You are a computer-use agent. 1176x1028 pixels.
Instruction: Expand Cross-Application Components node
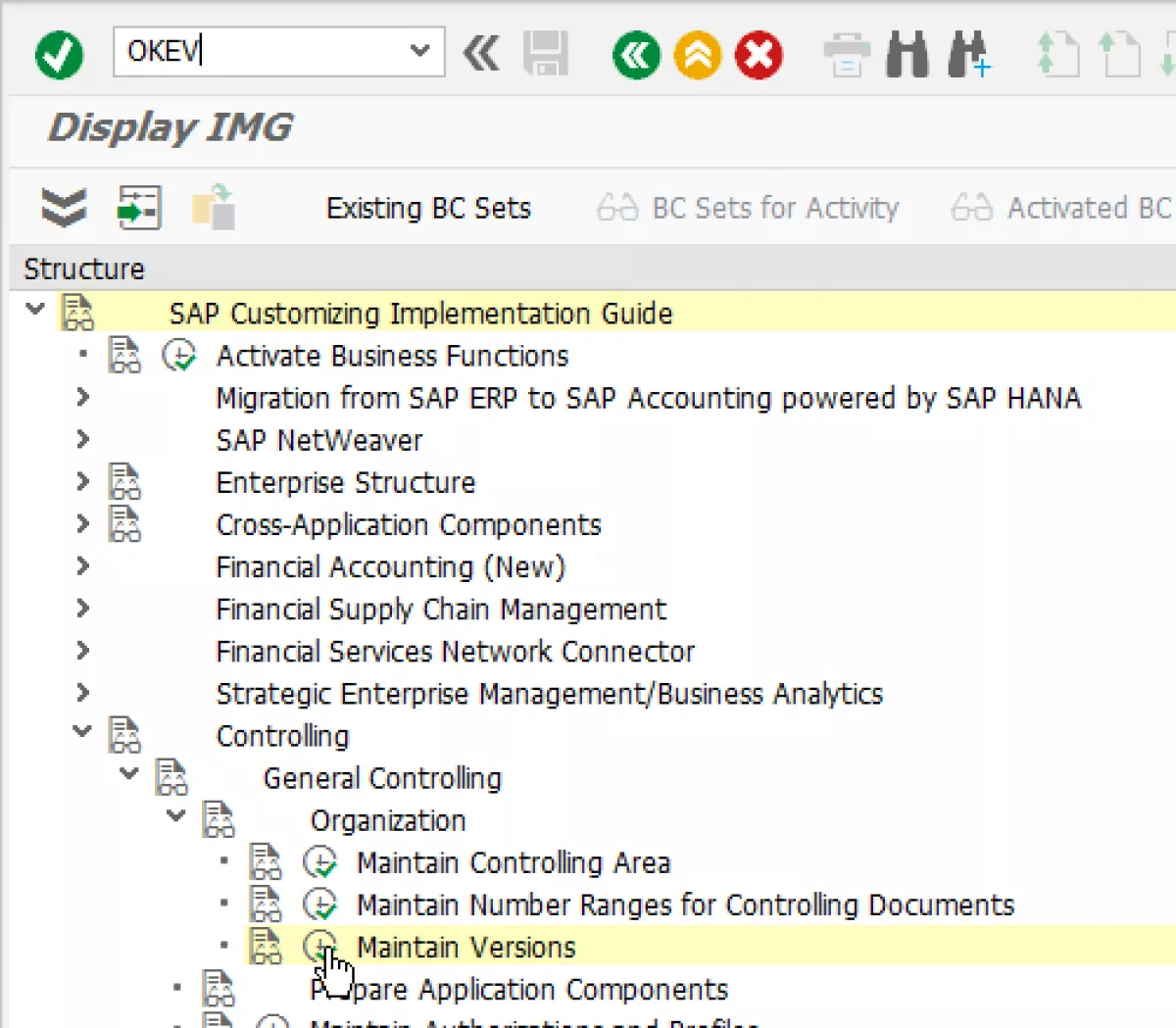(x=82, y=523)
